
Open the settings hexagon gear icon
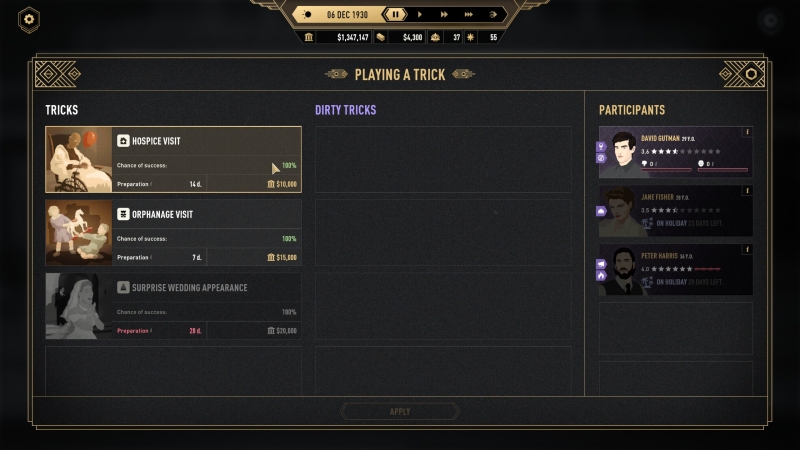29,19
